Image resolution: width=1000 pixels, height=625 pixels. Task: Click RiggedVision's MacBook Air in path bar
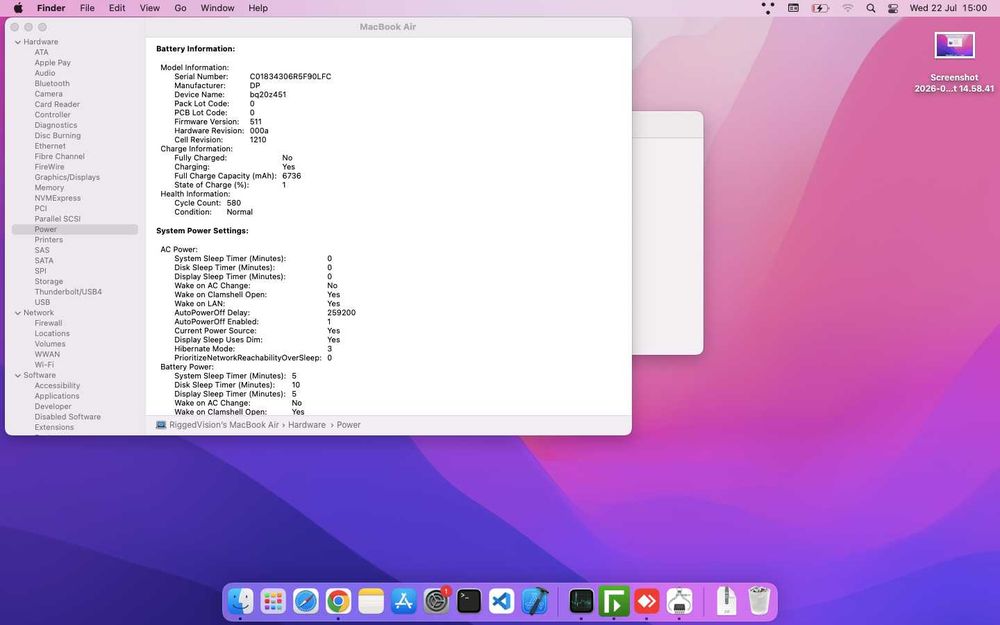224,425
